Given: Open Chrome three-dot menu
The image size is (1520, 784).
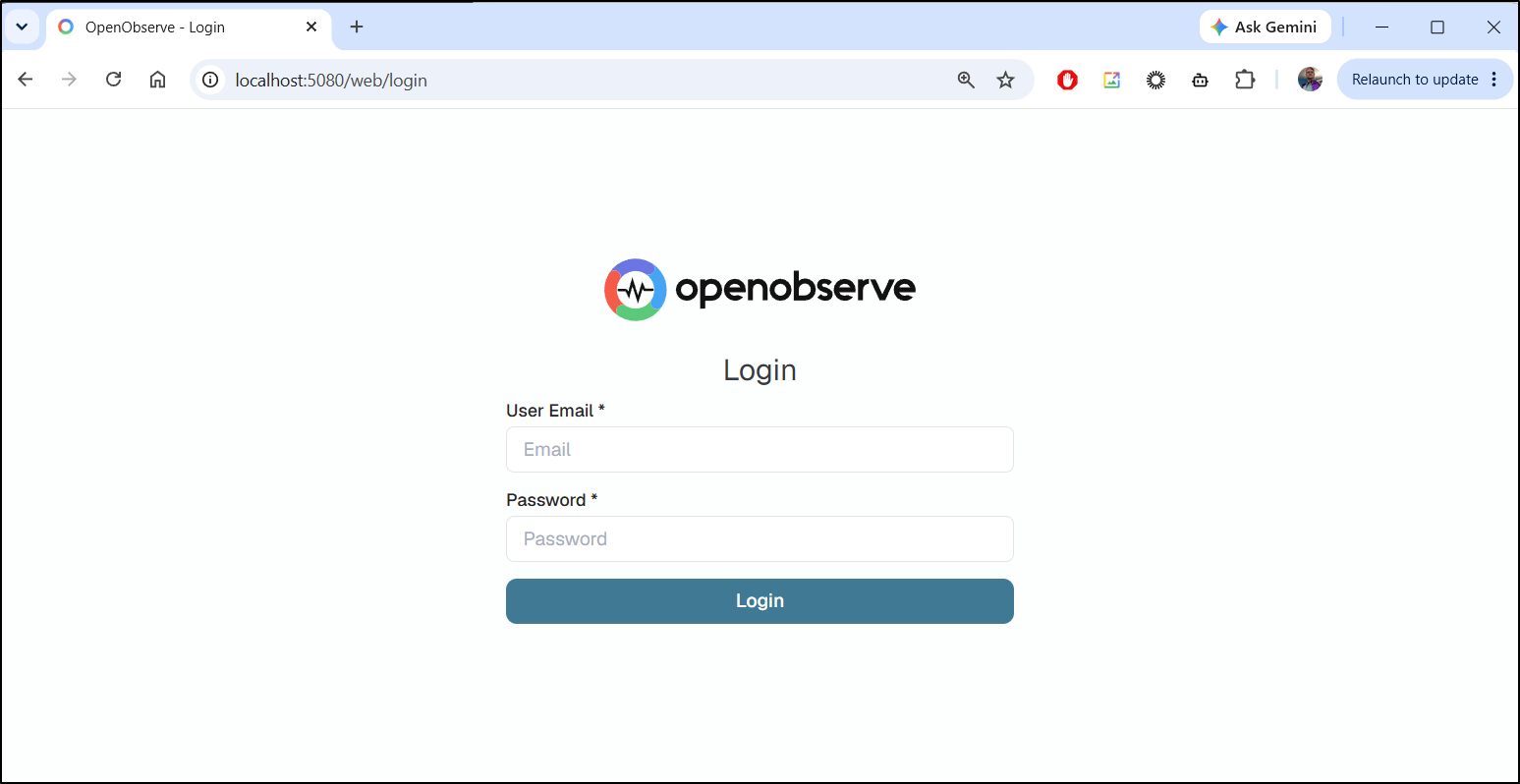Looking at the screenshot, I should click(1494, 80).
